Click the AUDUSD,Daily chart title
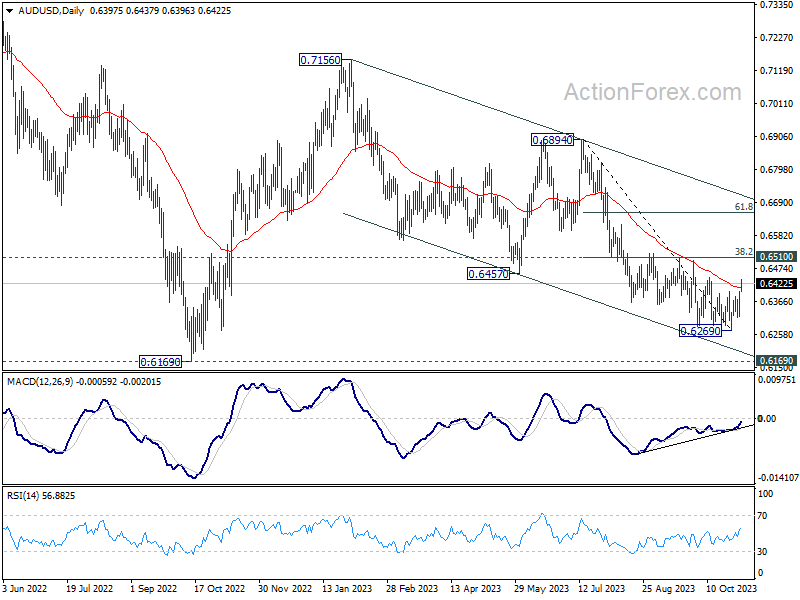The height and width of the screenshot is (600, 800). 51,11
